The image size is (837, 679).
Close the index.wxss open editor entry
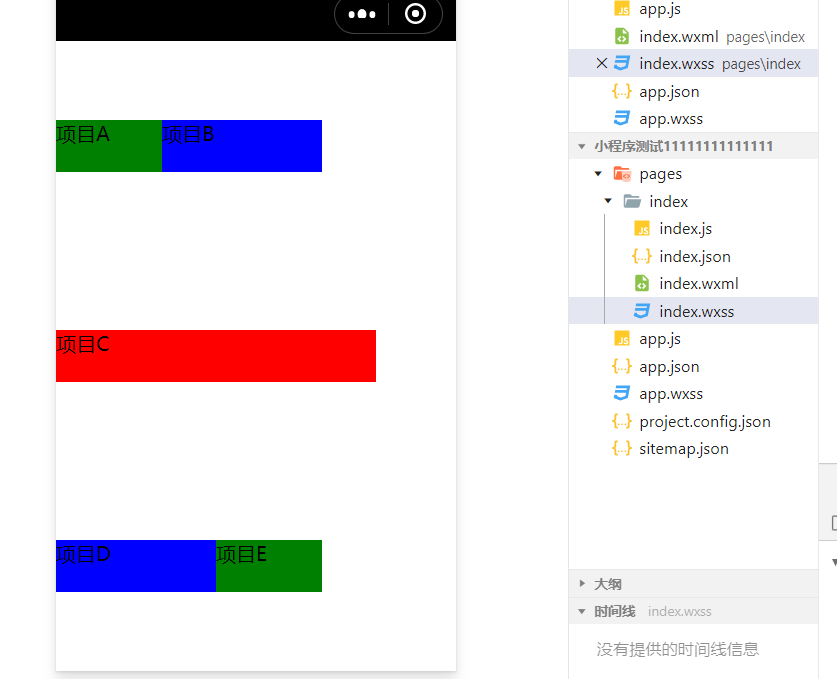(x=602, y=64)
